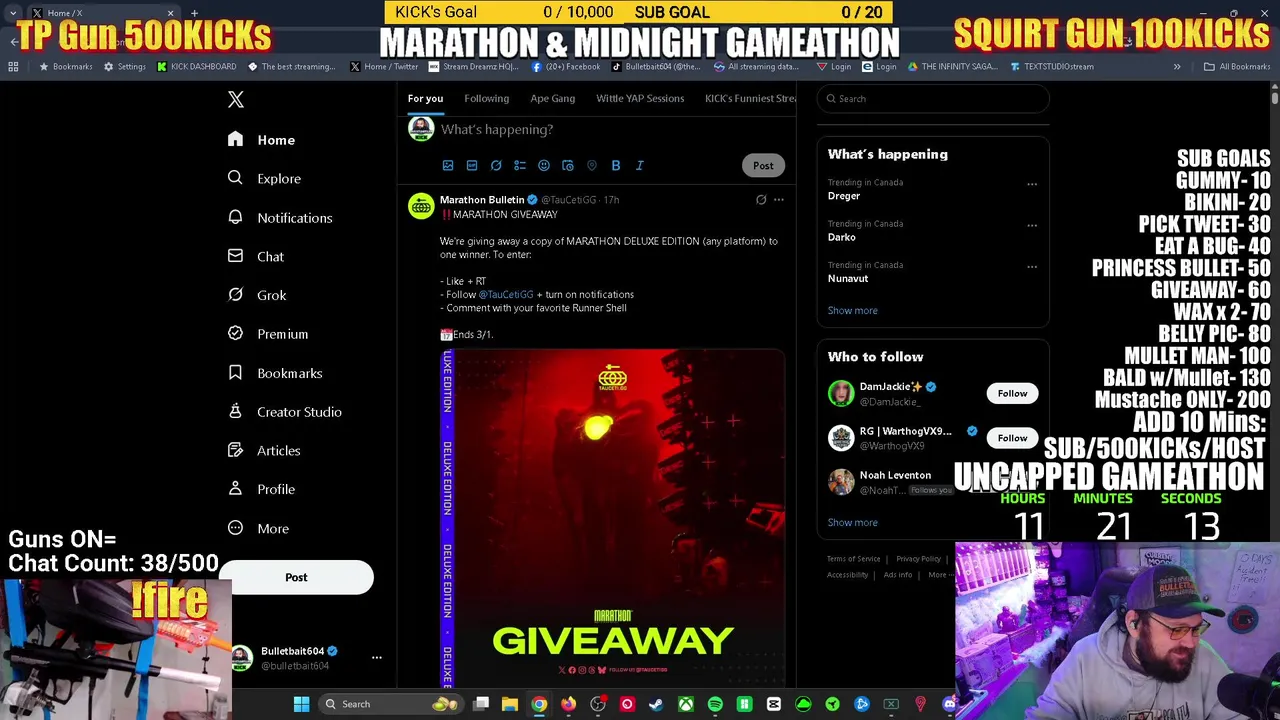Click the large white Post button in sidebar
1280x720 pixels.
[296, 577]
